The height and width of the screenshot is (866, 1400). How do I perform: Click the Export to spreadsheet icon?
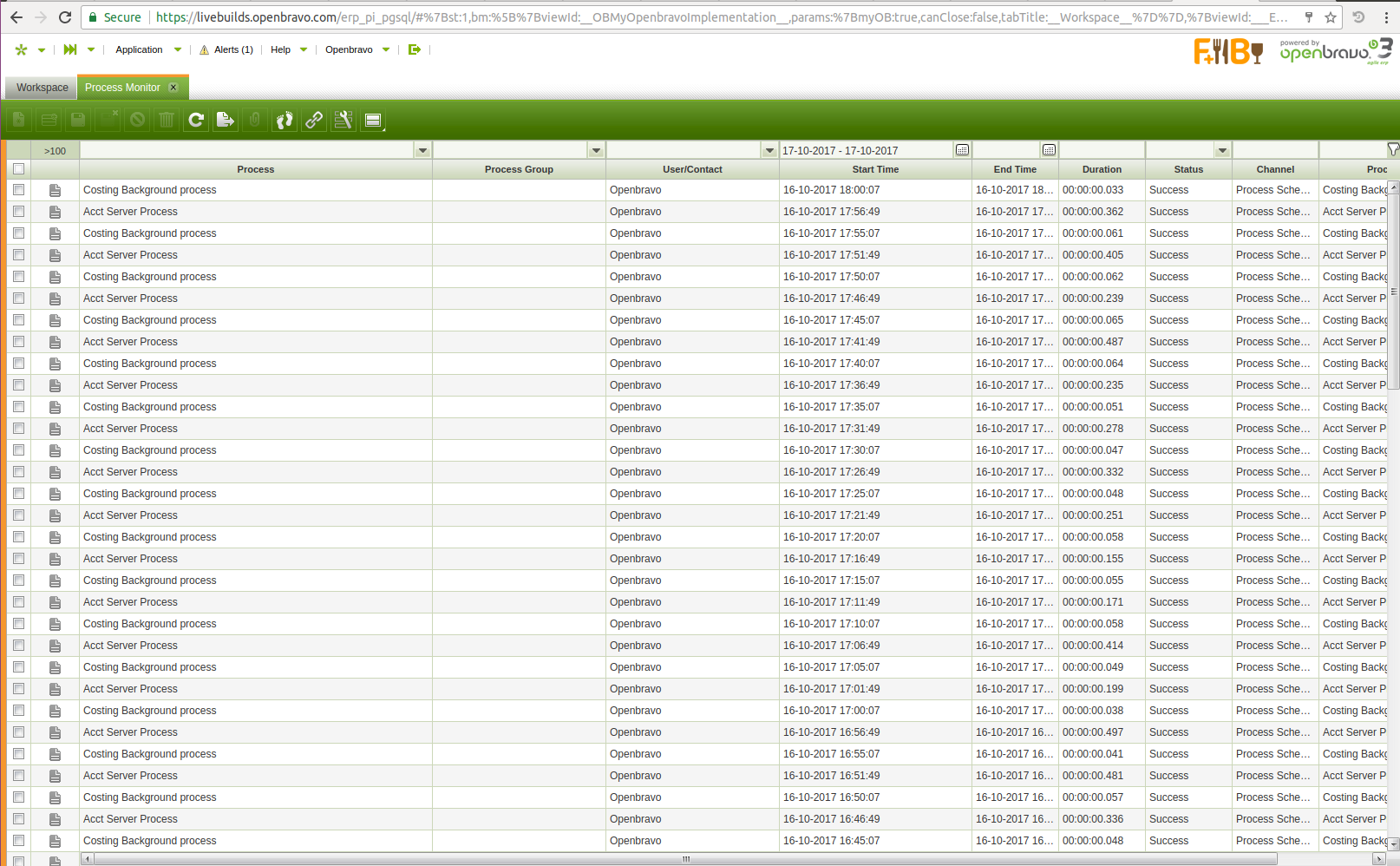[226, 121]
